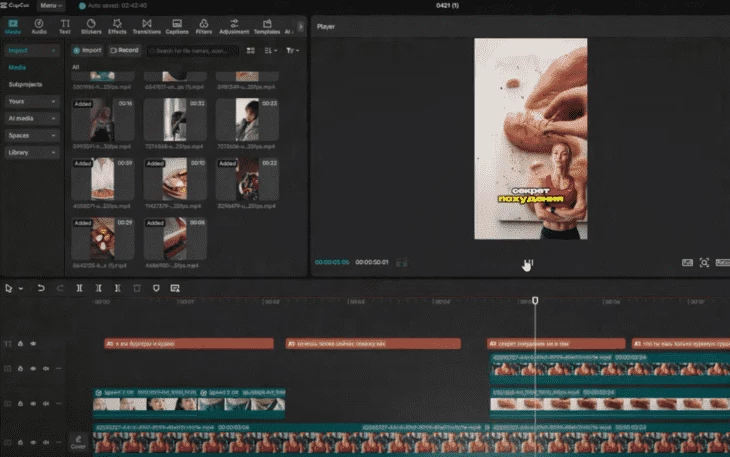The height and width of the screenshot is (457, 730).
Task: Click the preview quality icon beside the timecode
Action: pos(401,263)
